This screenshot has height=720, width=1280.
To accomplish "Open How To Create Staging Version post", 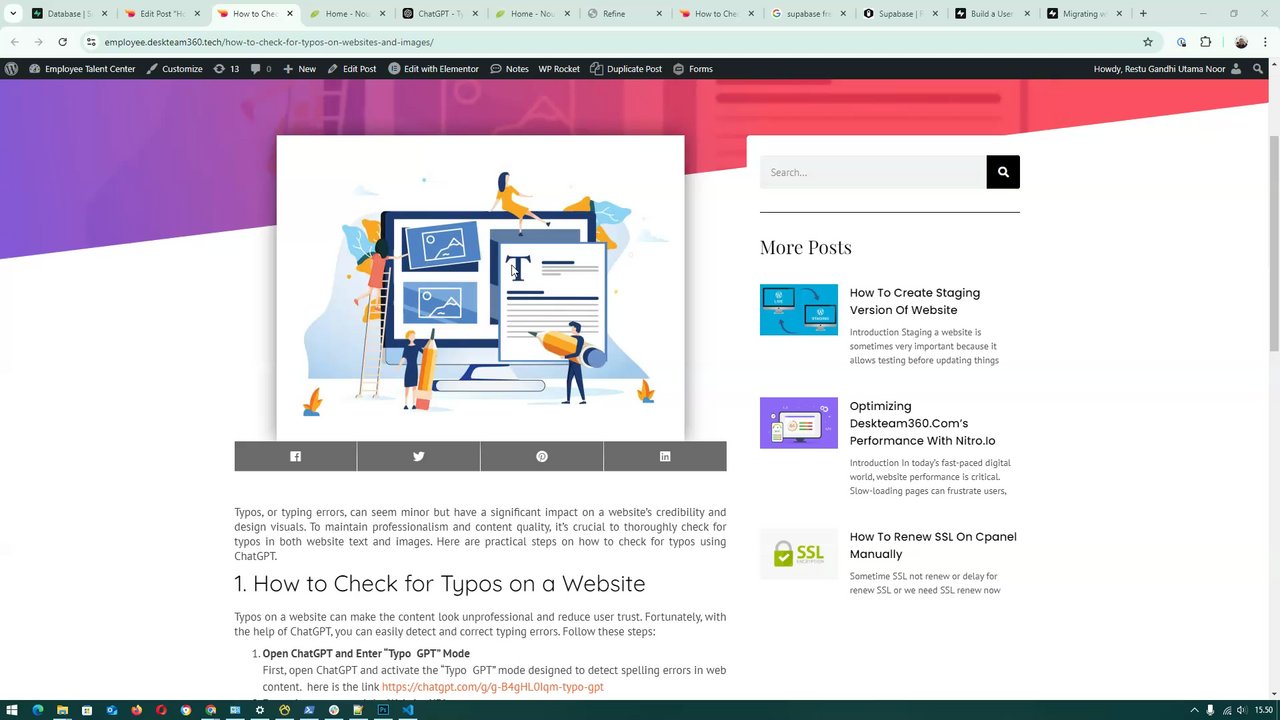I will click(x=914, y=301).
